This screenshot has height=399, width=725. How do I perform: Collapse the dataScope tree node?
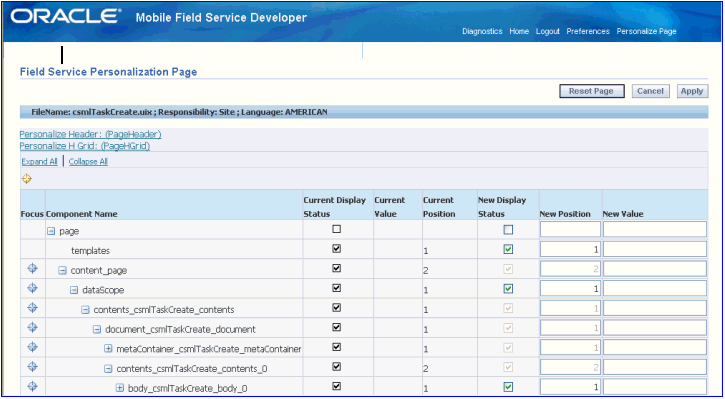click(74, 290)
